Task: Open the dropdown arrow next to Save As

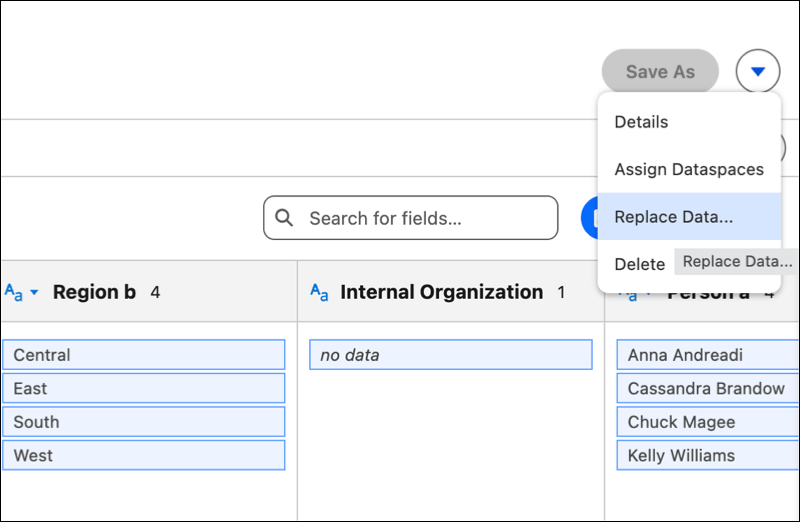Action: (758, 71)
